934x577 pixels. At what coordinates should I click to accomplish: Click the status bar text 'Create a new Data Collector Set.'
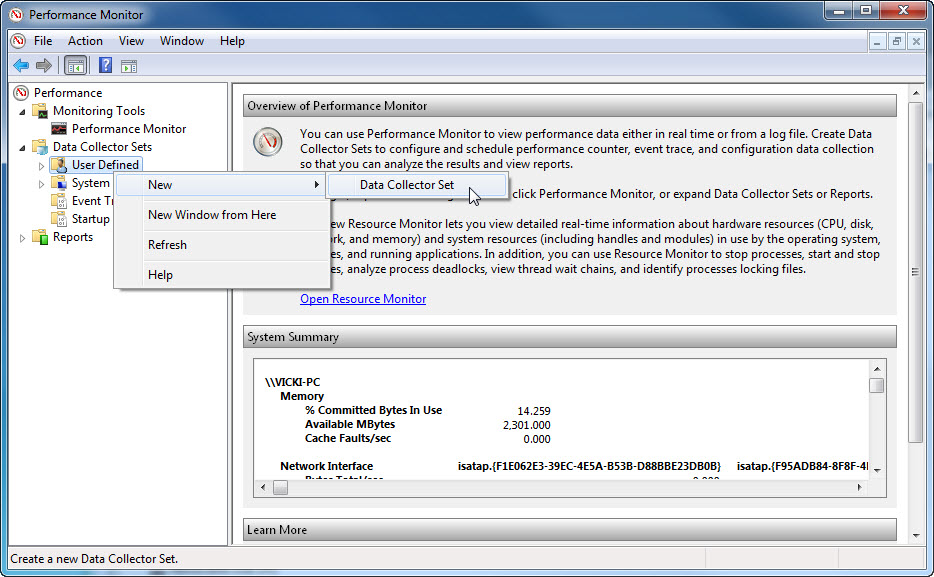click(x=94, y=559)
